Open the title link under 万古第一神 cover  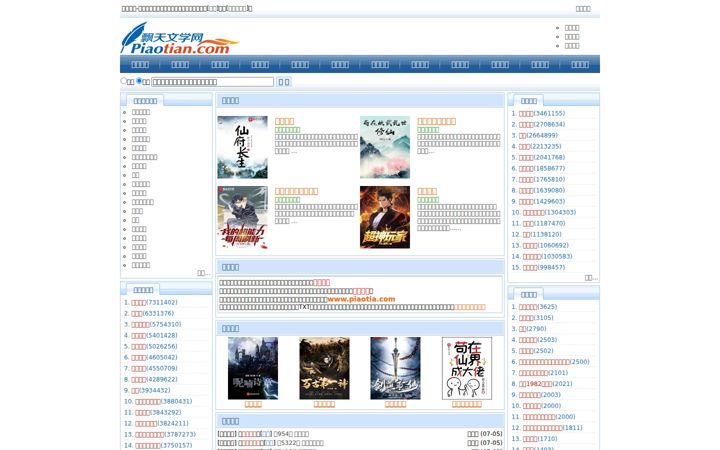tap(324, 404)
